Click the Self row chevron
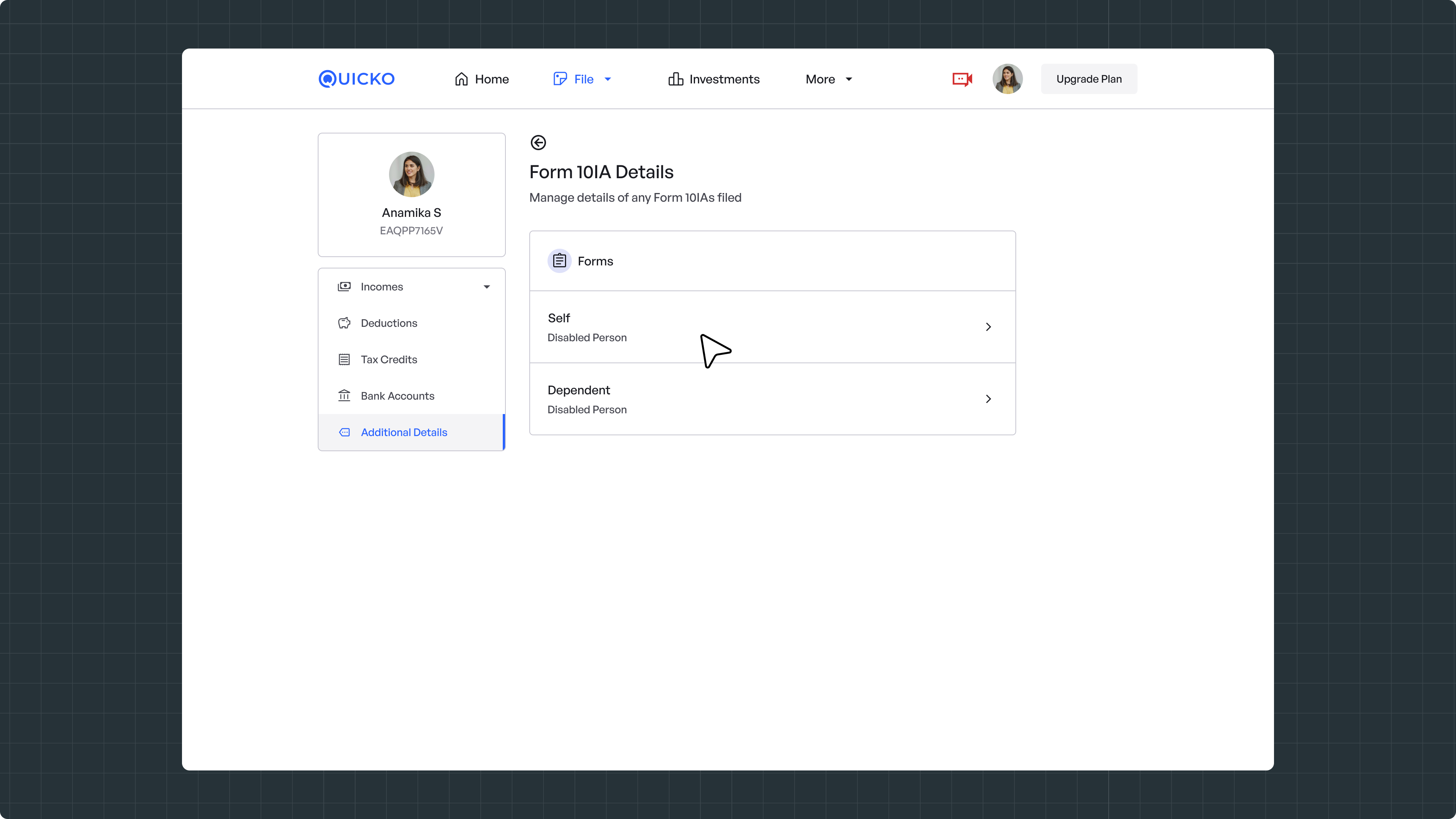The width and height of the screenshot is (1456, 819). (988, 327)
